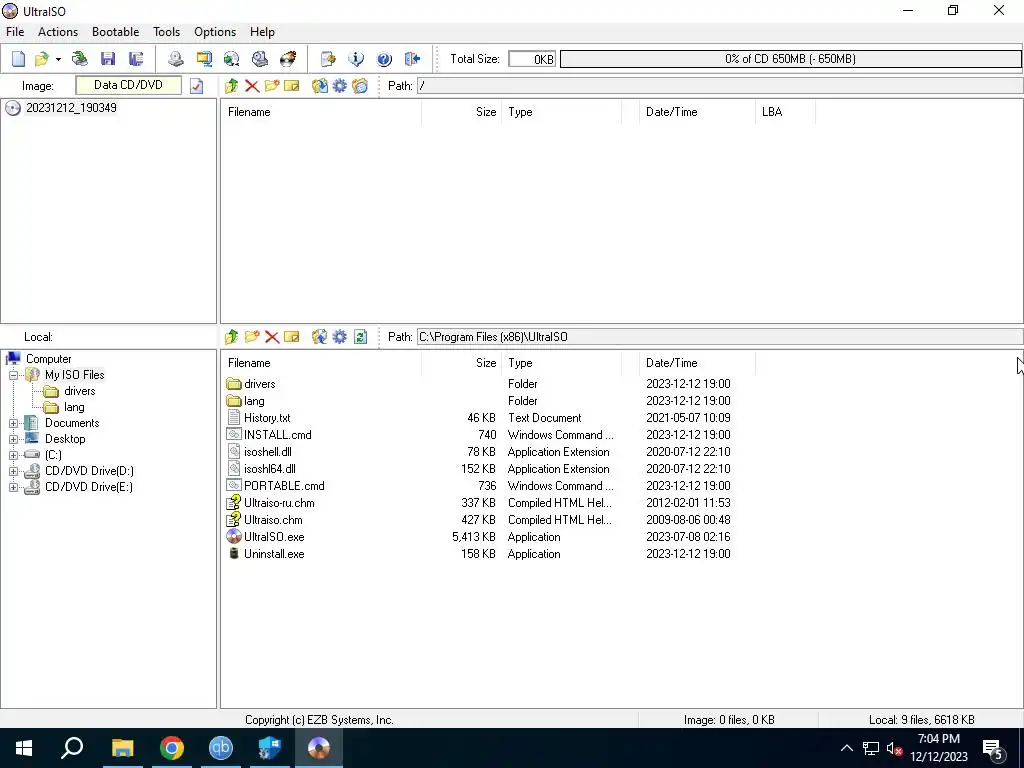The height and width of the screenshot is (768, 1024).
Task: Expand the Desktop tree node
Action: [x=13, y=440]
